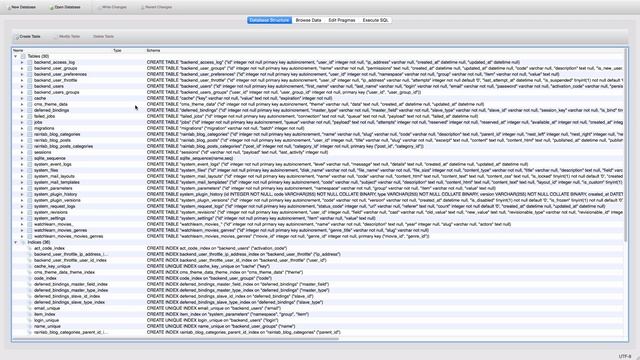Click table icon beside cms_theme_data
This screenshot has height=360, width=640.
[x=30, y=104]
